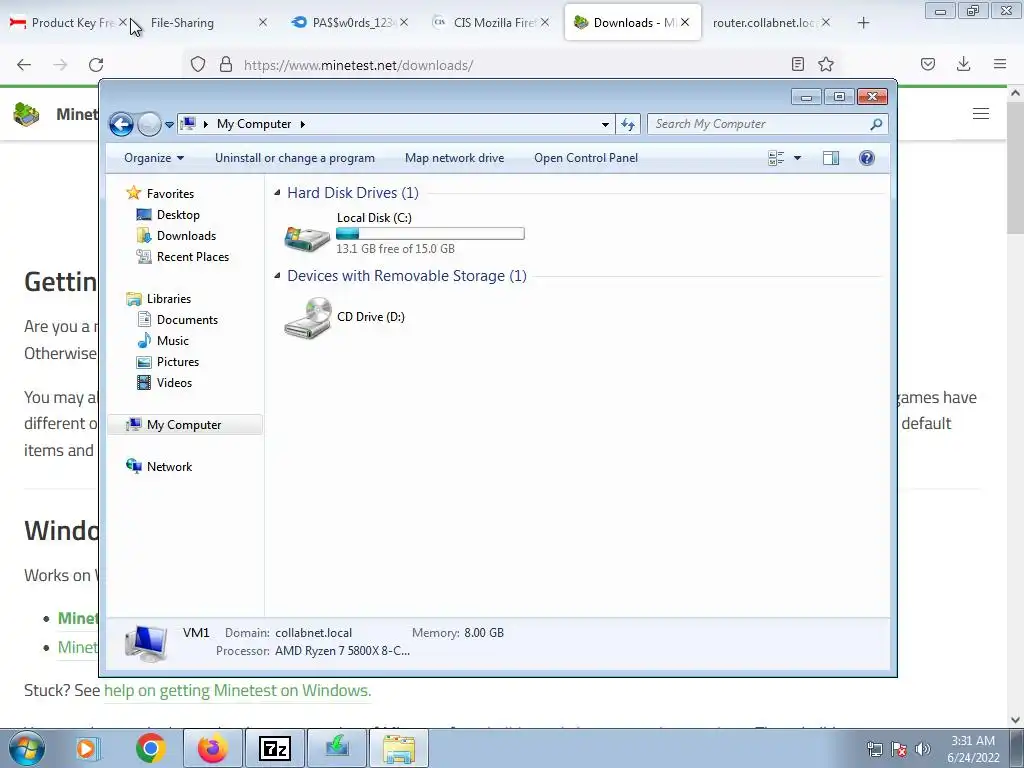Open address bar history dropdown arrow
This screenshot has height=768, width=1024.
(x=605, y=124)
